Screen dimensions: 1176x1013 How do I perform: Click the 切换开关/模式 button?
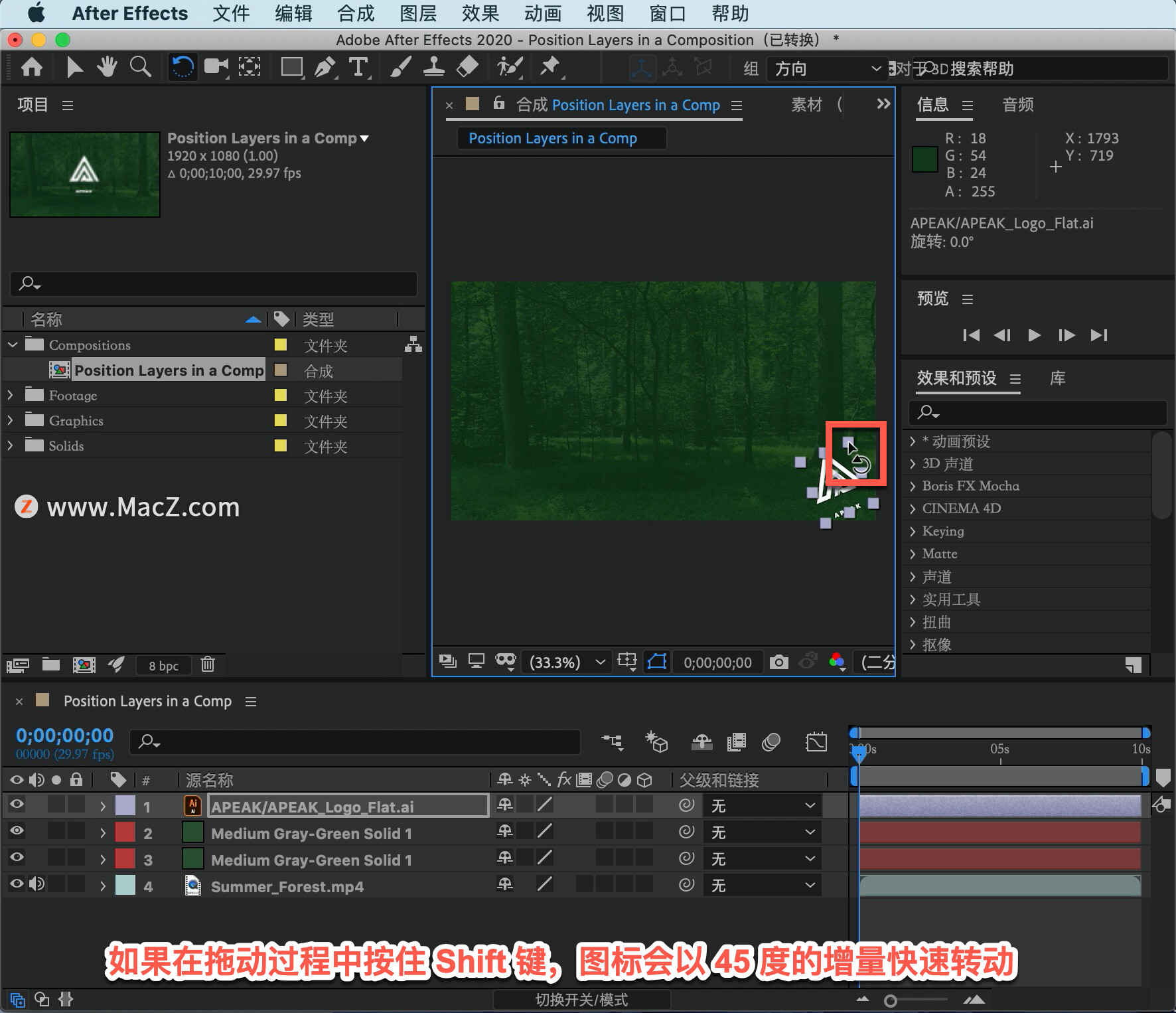[582, 1000]
